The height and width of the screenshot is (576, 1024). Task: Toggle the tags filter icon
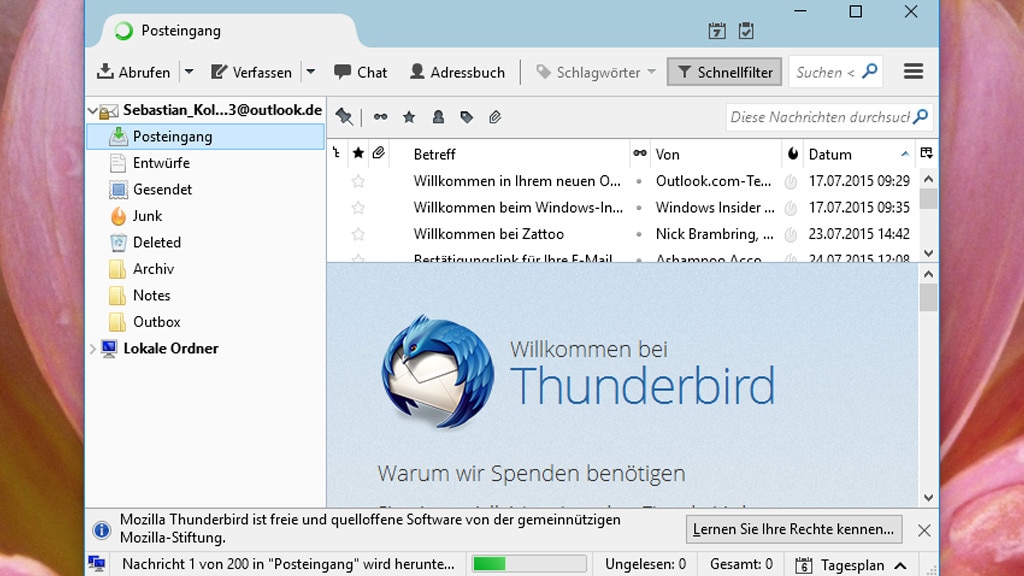[466, 117]
